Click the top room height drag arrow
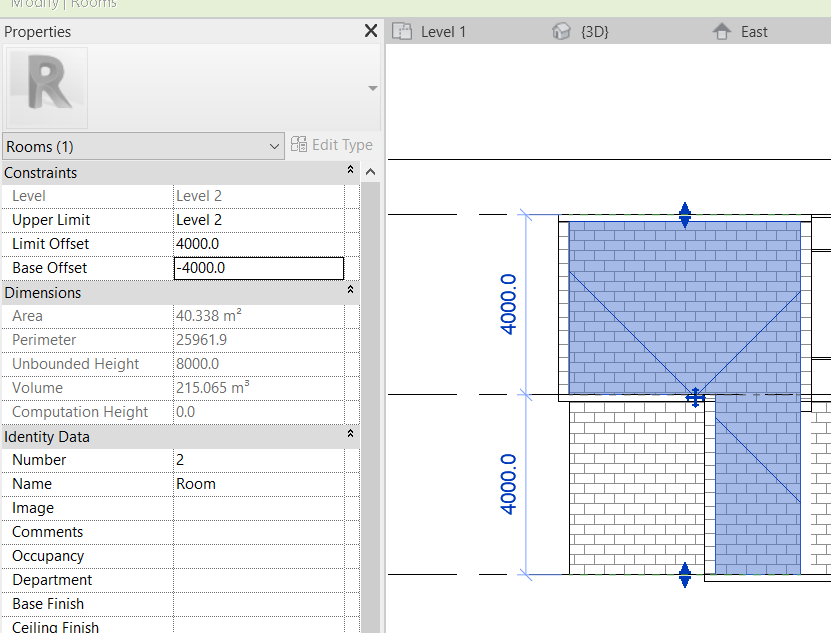831x633 pixels. click(685, 215)
